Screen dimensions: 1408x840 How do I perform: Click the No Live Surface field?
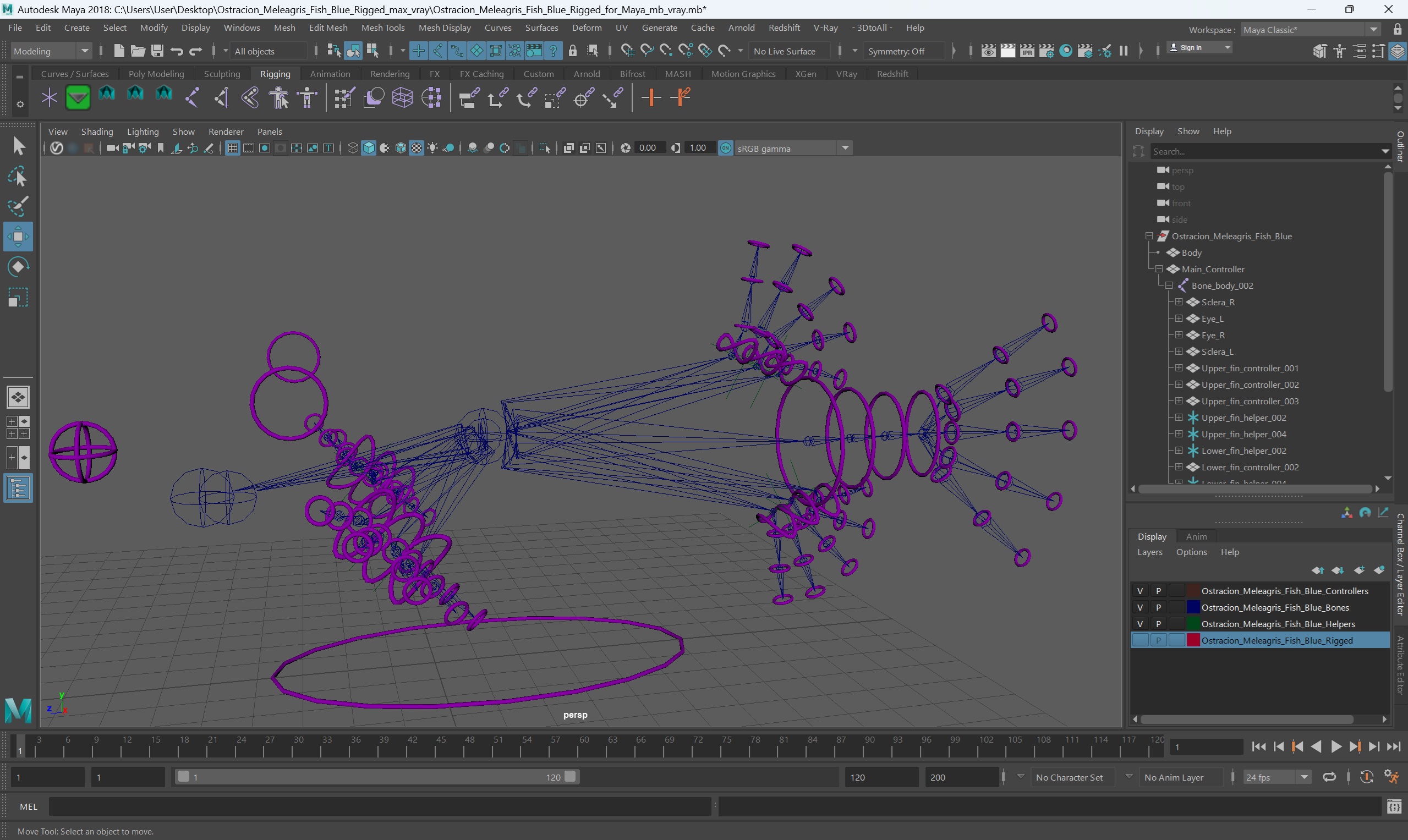(790, 51)
